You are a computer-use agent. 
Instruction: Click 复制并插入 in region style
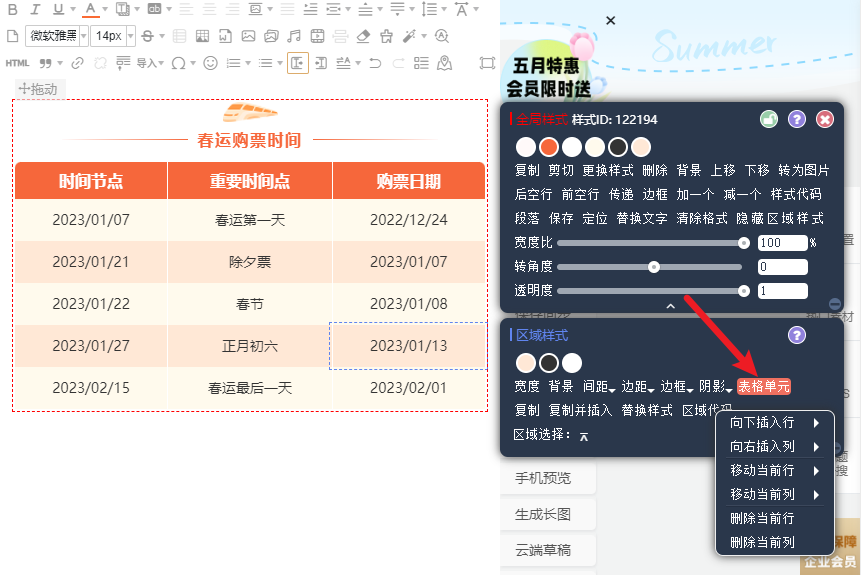580,411
